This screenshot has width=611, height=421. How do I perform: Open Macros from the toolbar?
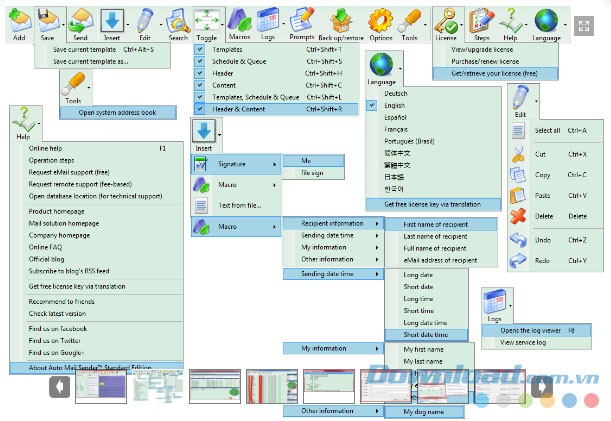coord(238,20)
